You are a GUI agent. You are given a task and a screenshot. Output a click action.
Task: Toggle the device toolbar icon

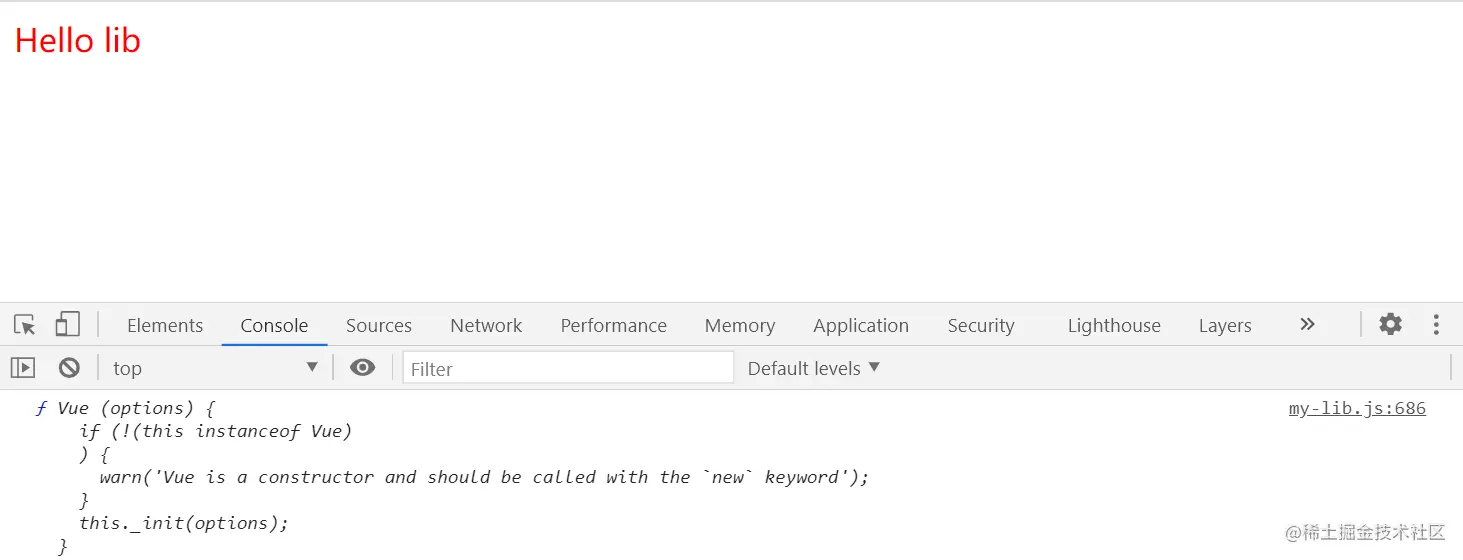(x=67, y=325)
